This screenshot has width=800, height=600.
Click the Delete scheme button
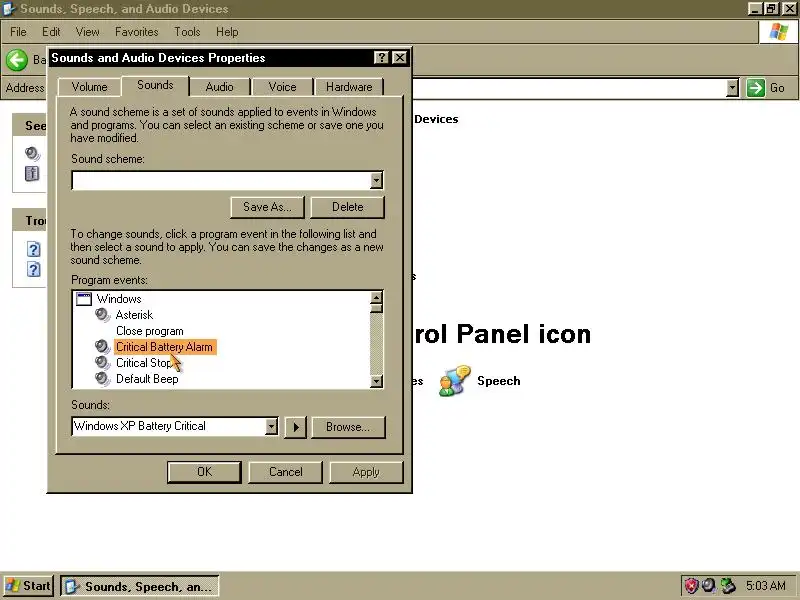pyautogui.click(x=347, y=207)
